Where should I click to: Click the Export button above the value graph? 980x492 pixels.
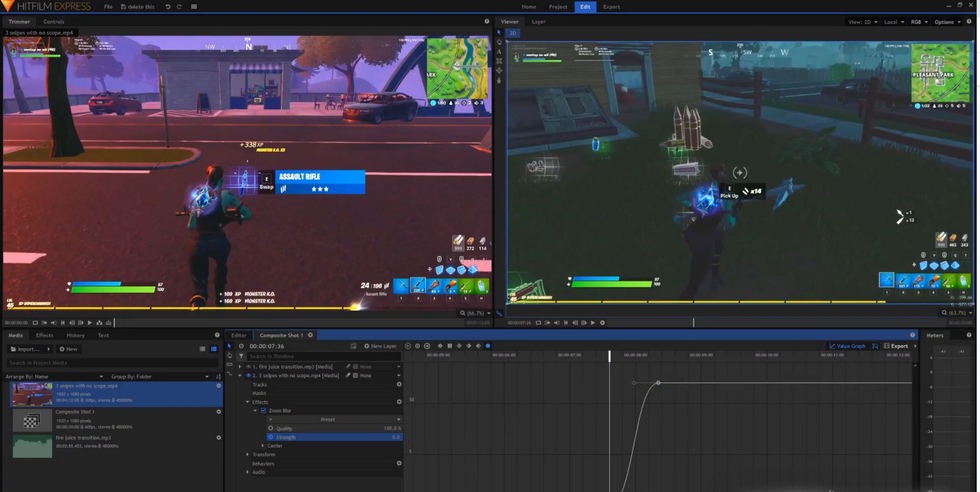(x=896, y=346)
